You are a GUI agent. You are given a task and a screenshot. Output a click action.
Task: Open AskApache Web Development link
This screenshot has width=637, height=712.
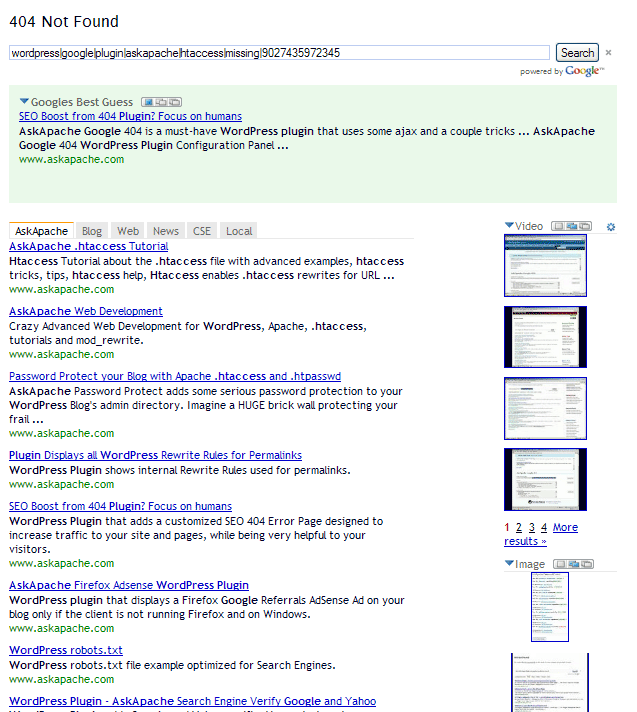click(86, 311)
